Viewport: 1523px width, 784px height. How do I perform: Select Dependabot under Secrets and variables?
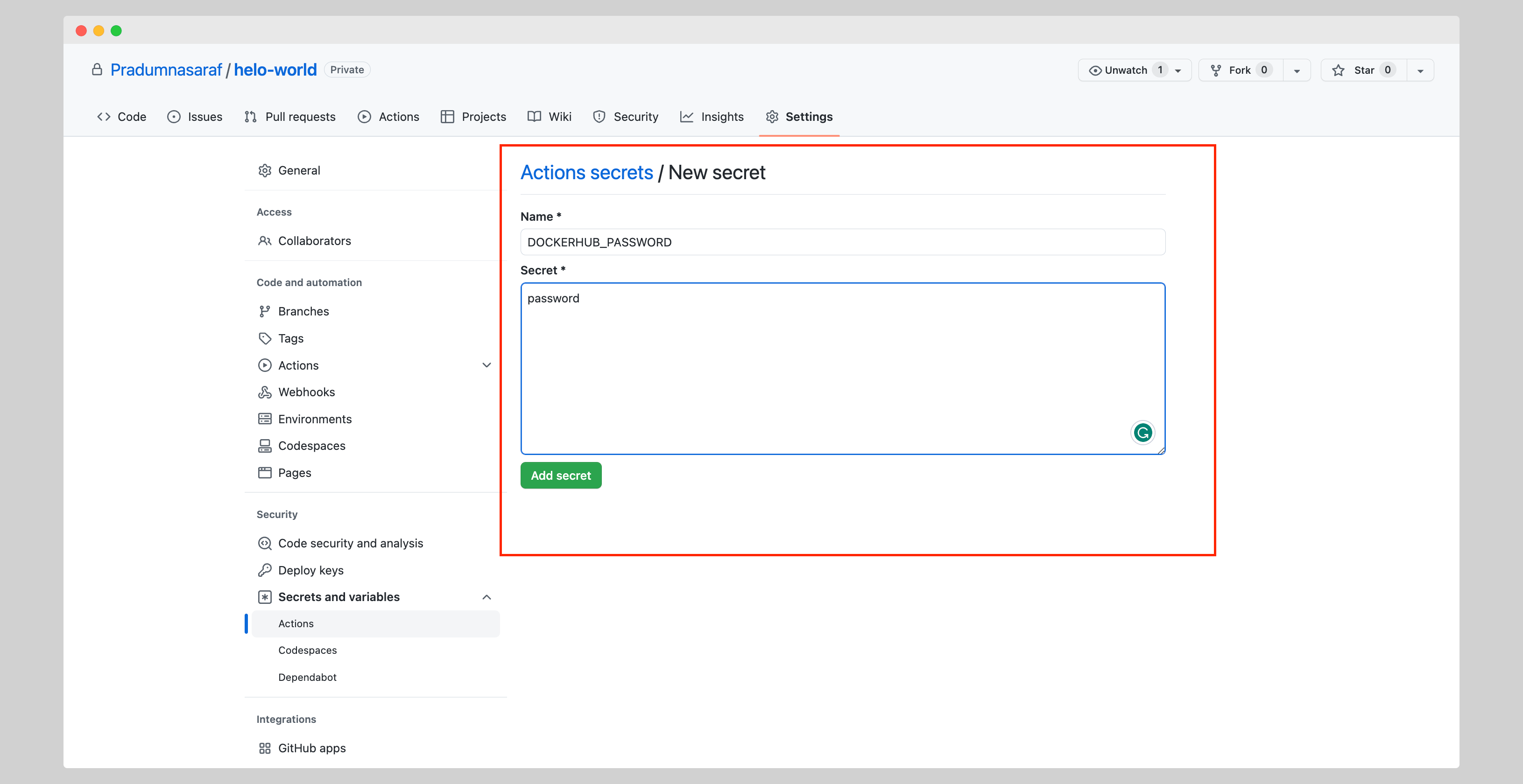[307, 677]
